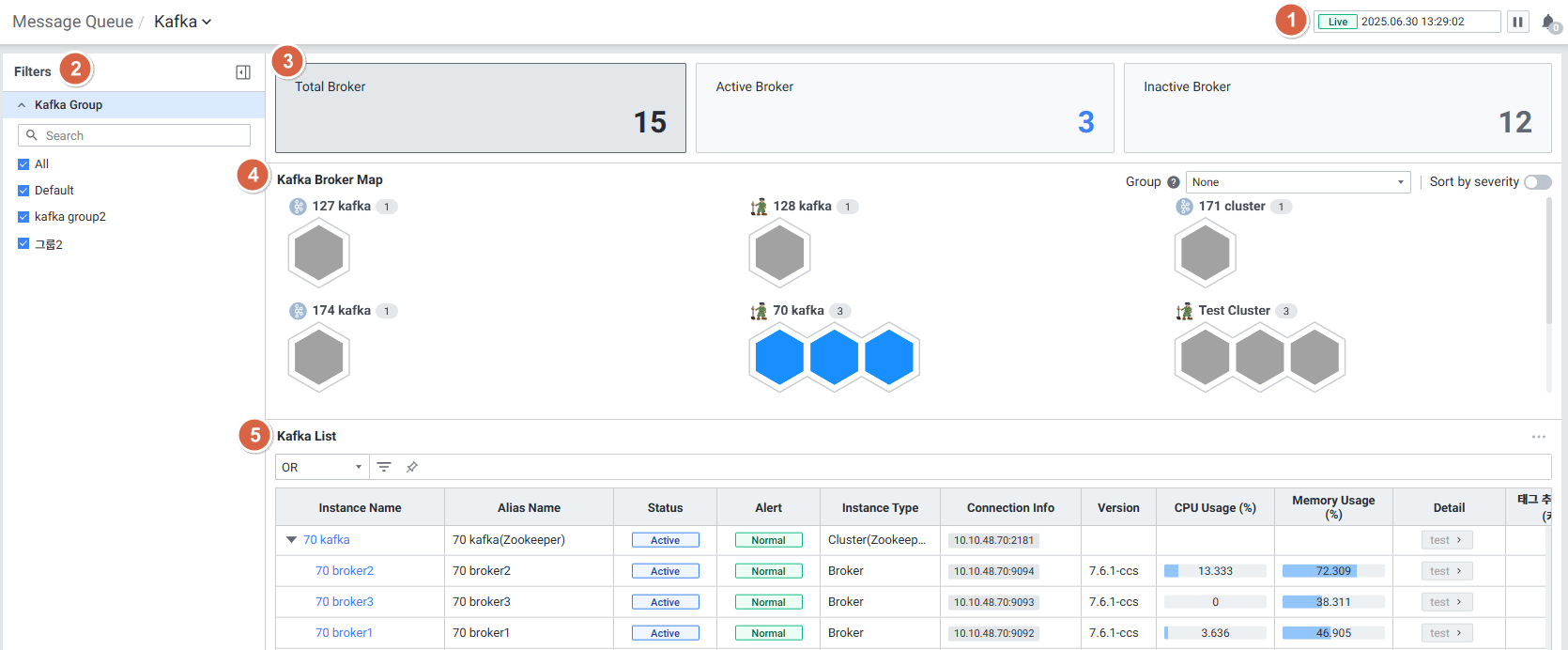Viewport: 1568px width, 650px height.
Task: Open the Kafka List more options menu
Action: [1538, 437]
